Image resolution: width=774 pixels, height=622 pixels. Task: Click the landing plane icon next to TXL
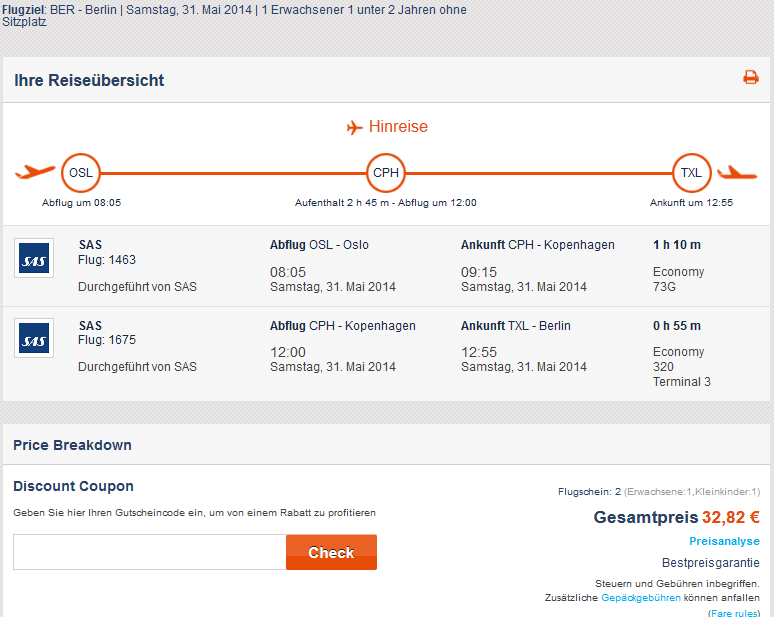coord(737,173)
